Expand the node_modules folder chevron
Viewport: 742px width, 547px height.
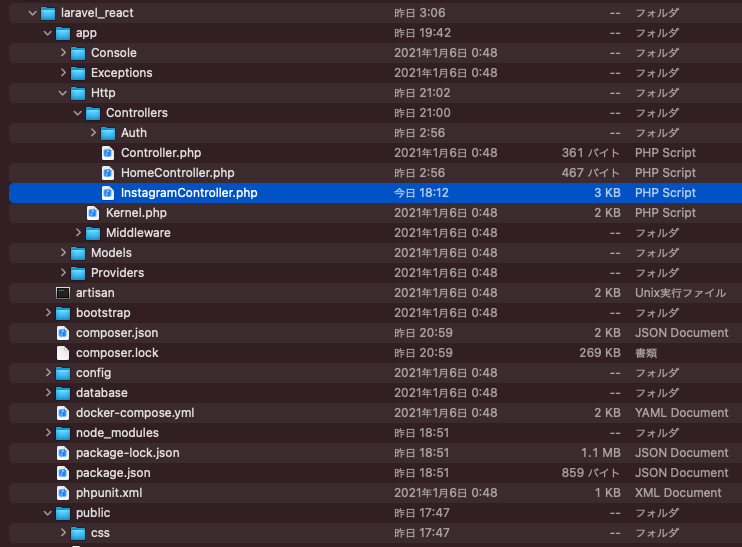point(48,432)
